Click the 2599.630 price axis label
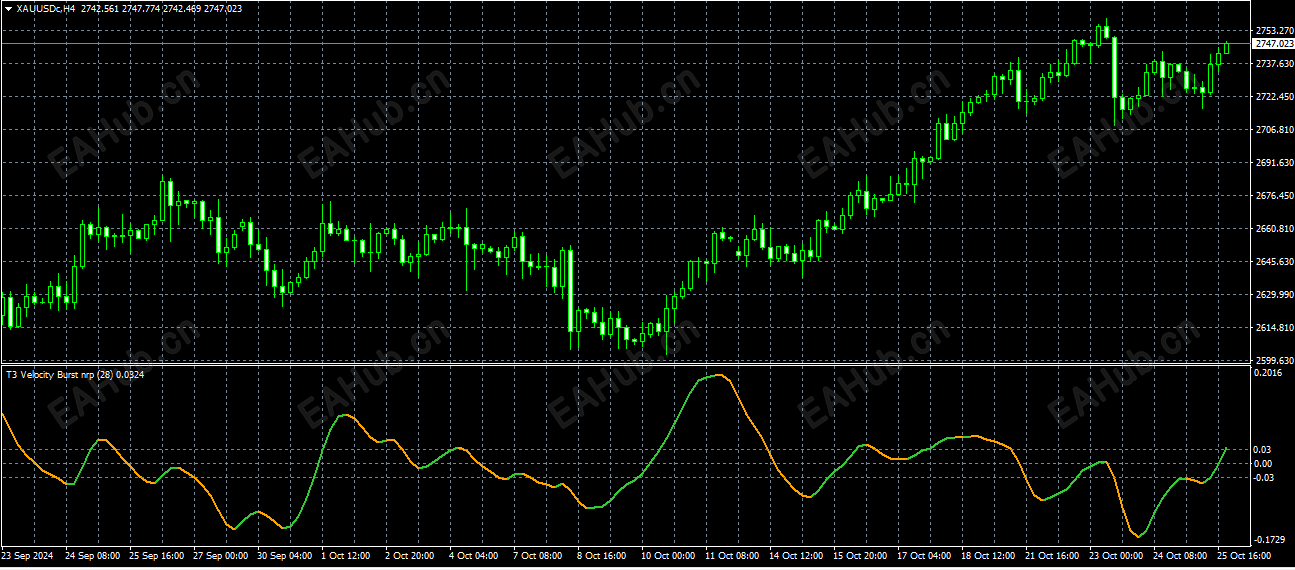 1273,360
